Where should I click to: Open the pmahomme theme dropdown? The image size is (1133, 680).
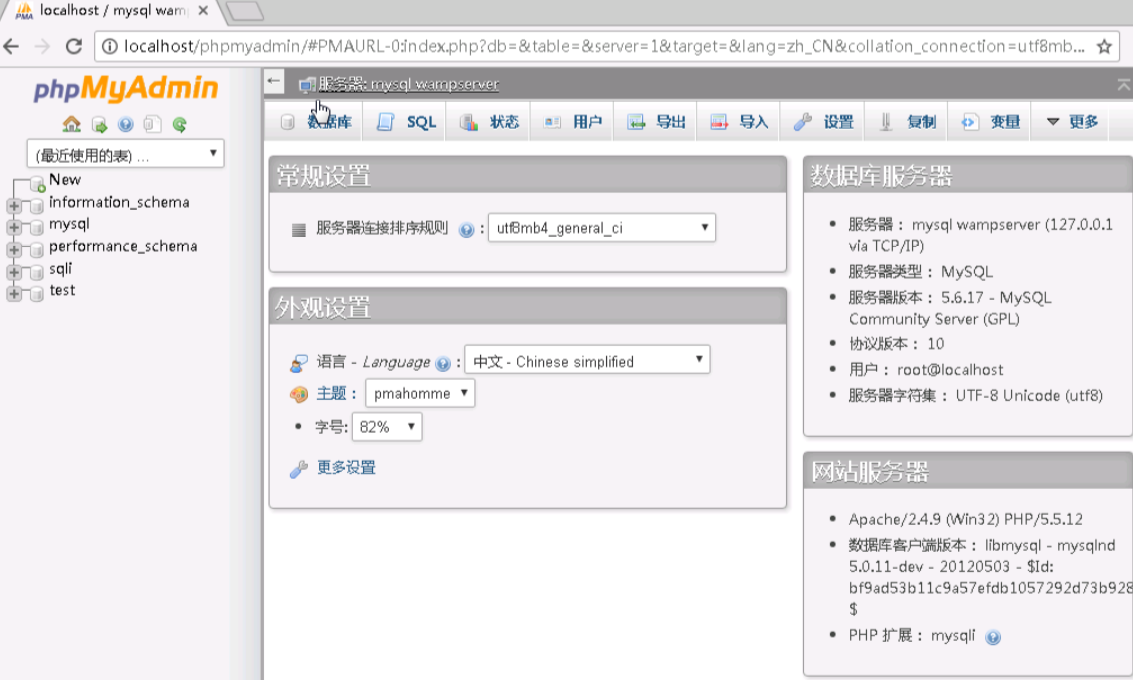[420, 393]
